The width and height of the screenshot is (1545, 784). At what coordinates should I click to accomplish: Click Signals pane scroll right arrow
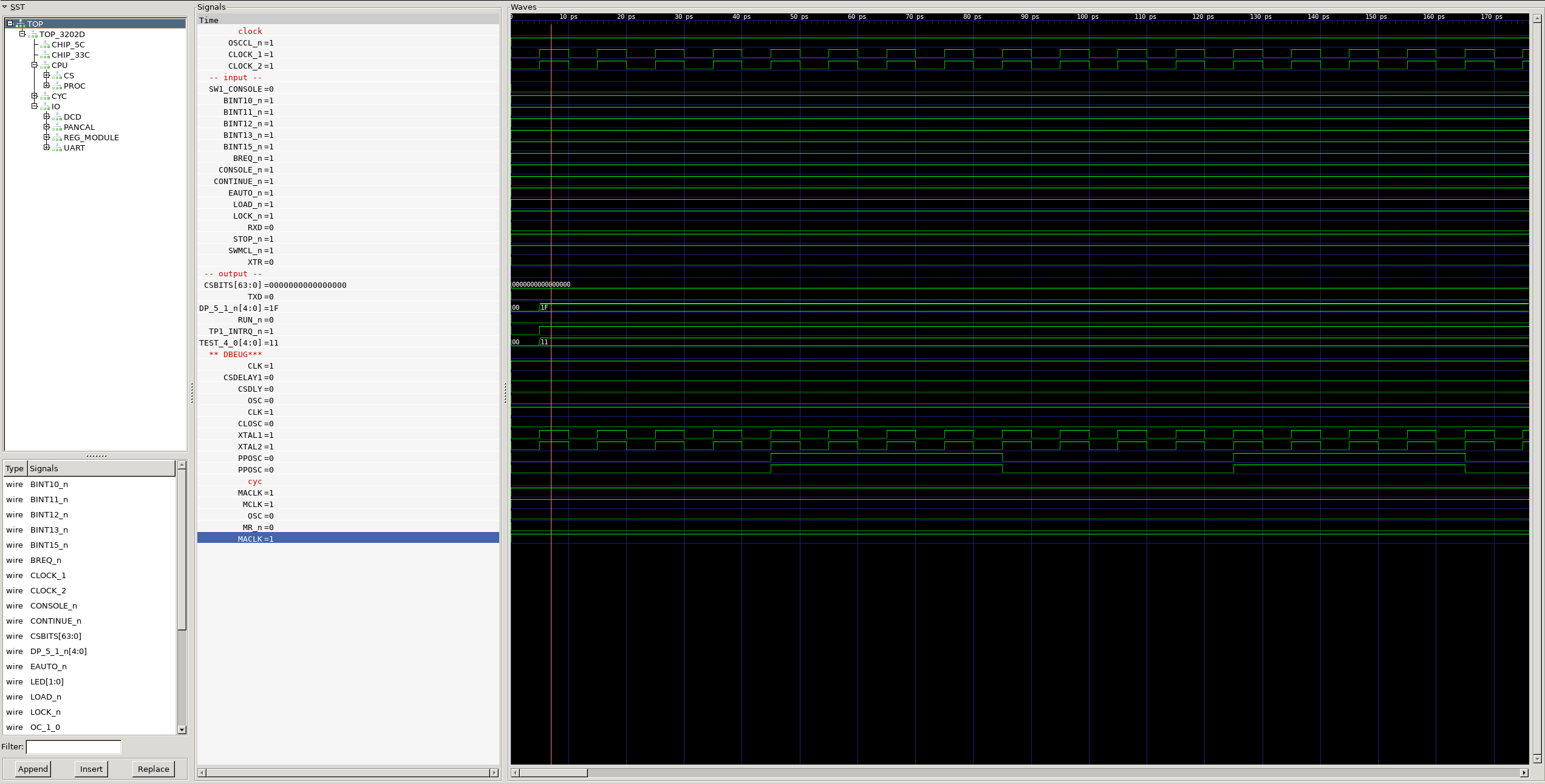[x=494, y=772]
